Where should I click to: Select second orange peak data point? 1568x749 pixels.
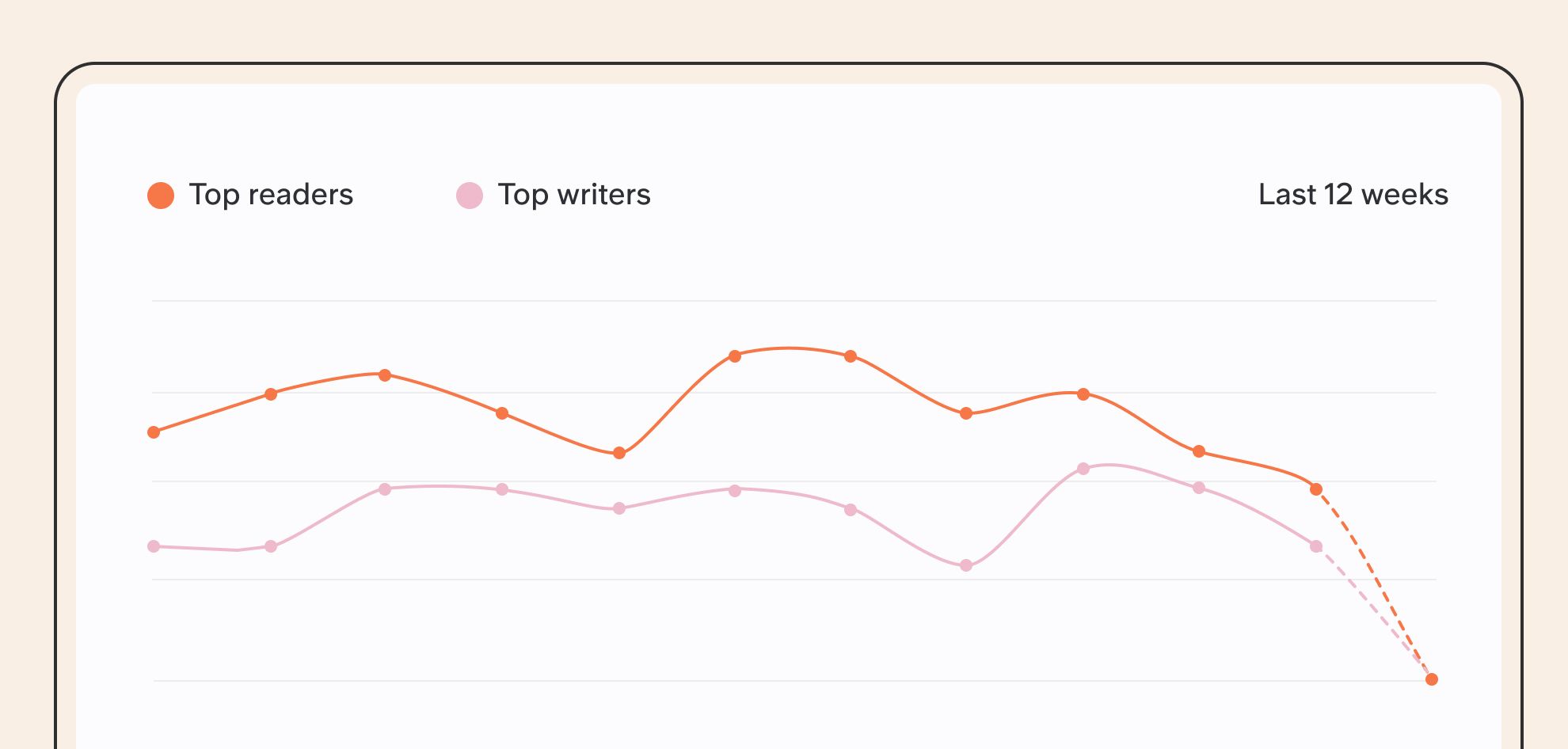point(851,356)
